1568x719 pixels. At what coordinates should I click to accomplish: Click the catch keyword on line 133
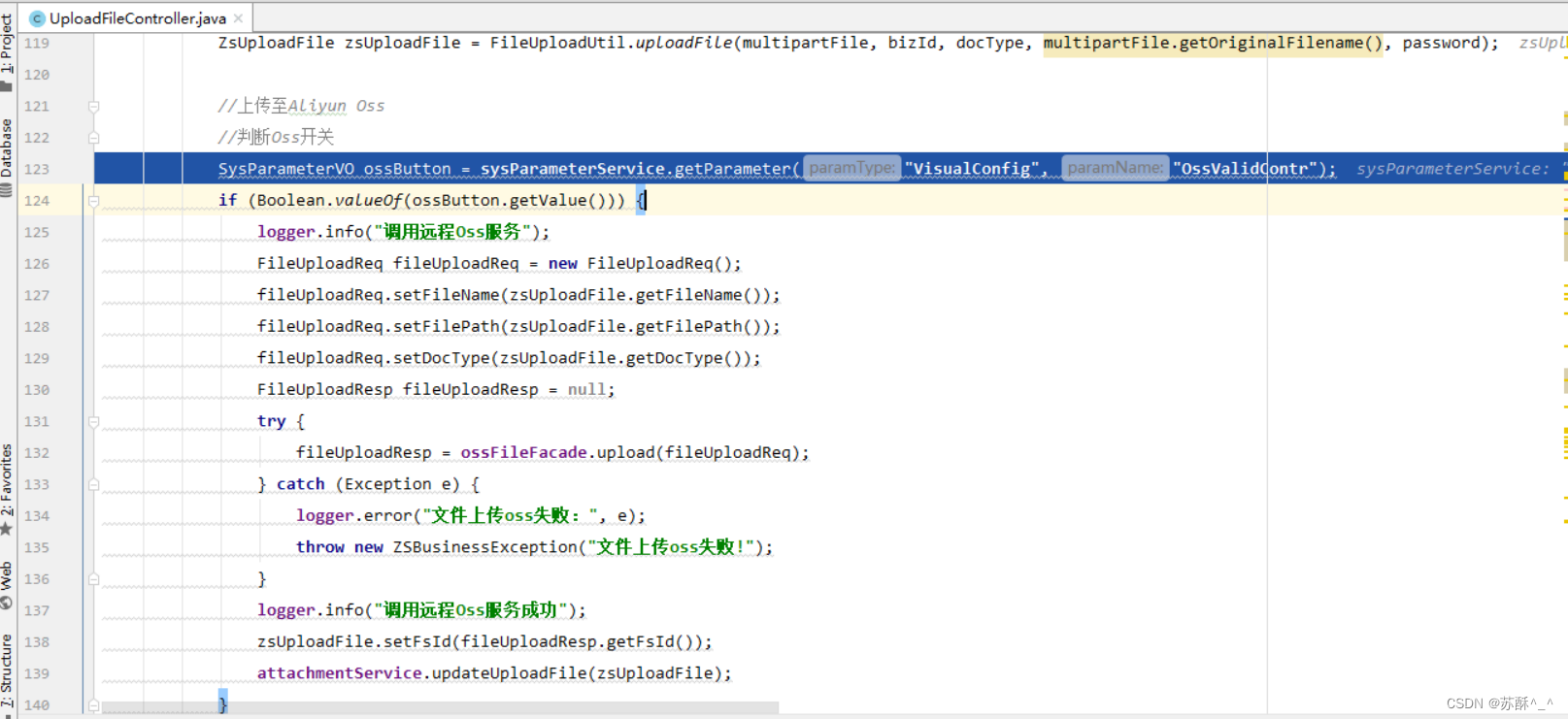[x=301, y=484]
